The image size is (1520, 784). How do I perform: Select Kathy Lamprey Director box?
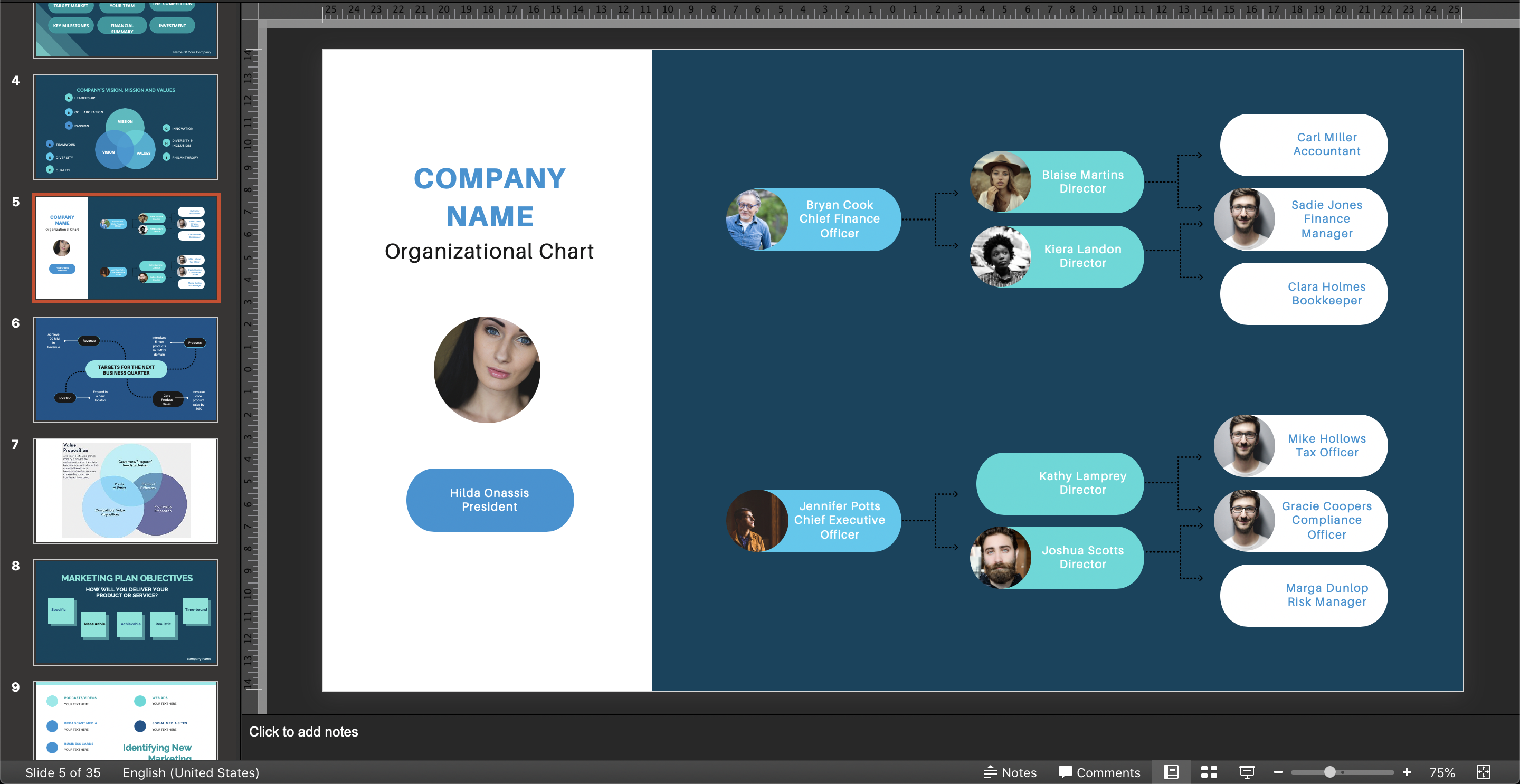[1060, 483]
